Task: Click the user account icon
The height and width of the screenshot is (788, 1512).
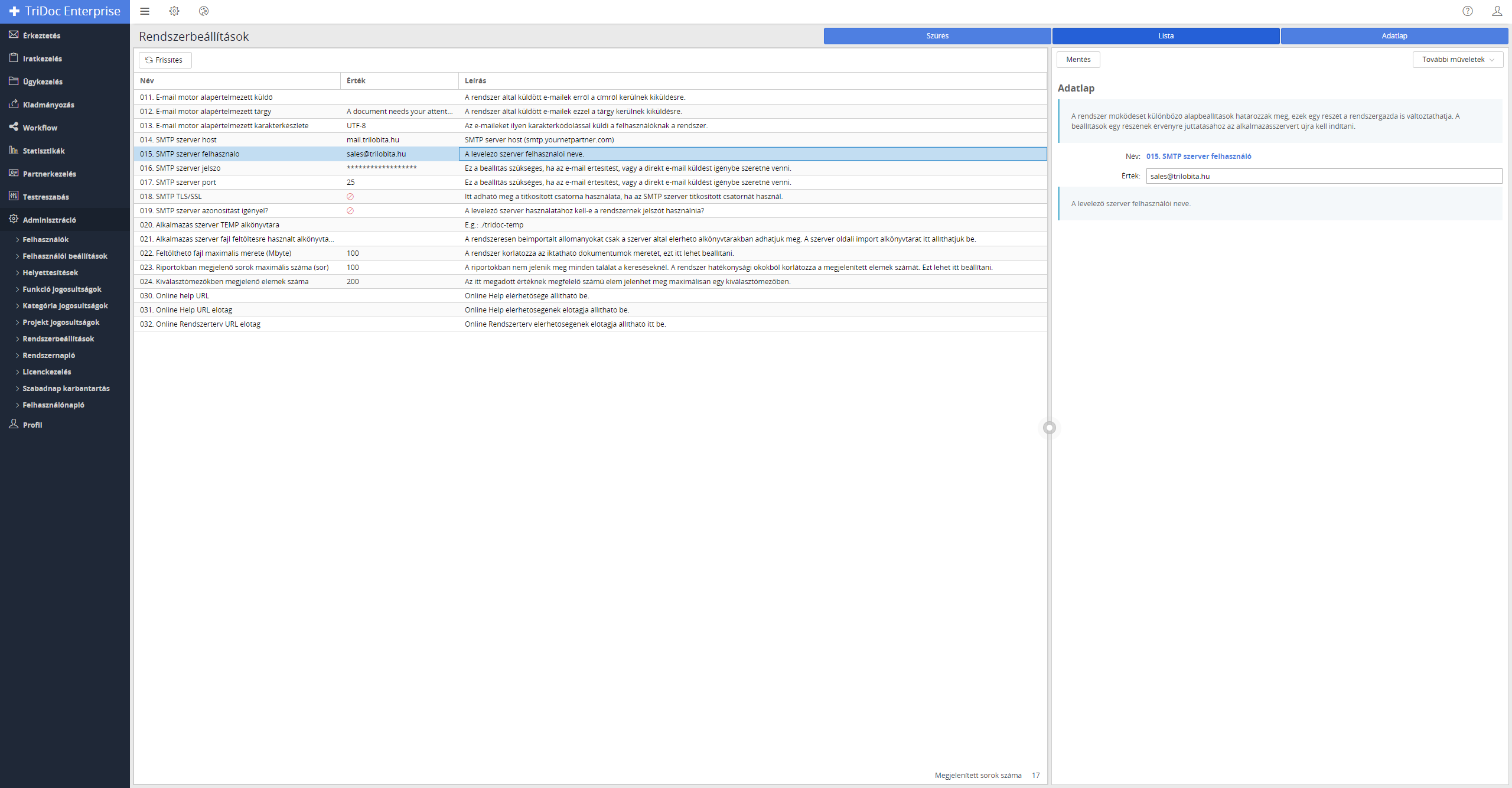Action: click(1497, 11)
